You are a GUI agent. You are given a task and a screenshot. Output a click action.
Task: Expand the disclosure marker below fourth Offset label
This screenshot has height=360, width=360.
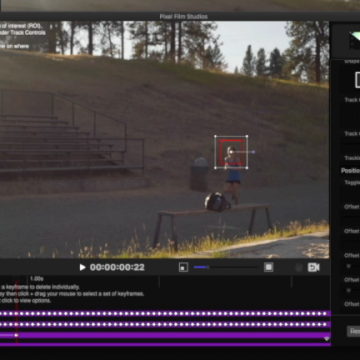pos(349,291)
